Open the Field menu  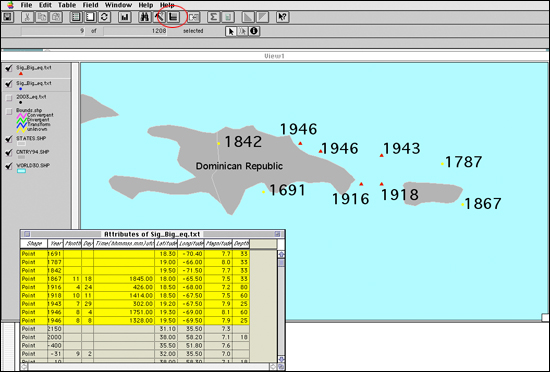[90, 5]
